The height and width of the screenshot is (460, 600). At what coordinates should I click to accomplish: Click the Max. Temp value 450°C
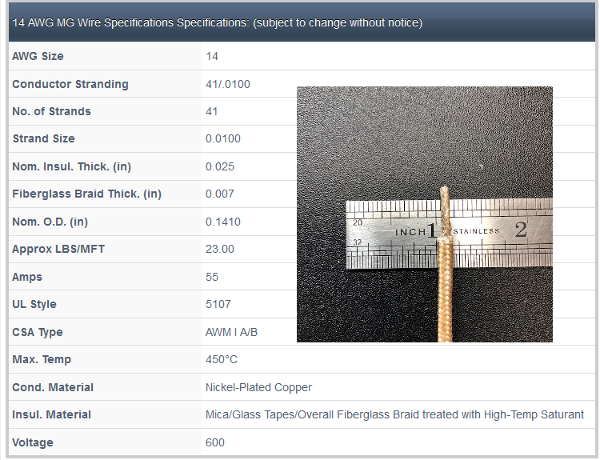click(221, 359)
